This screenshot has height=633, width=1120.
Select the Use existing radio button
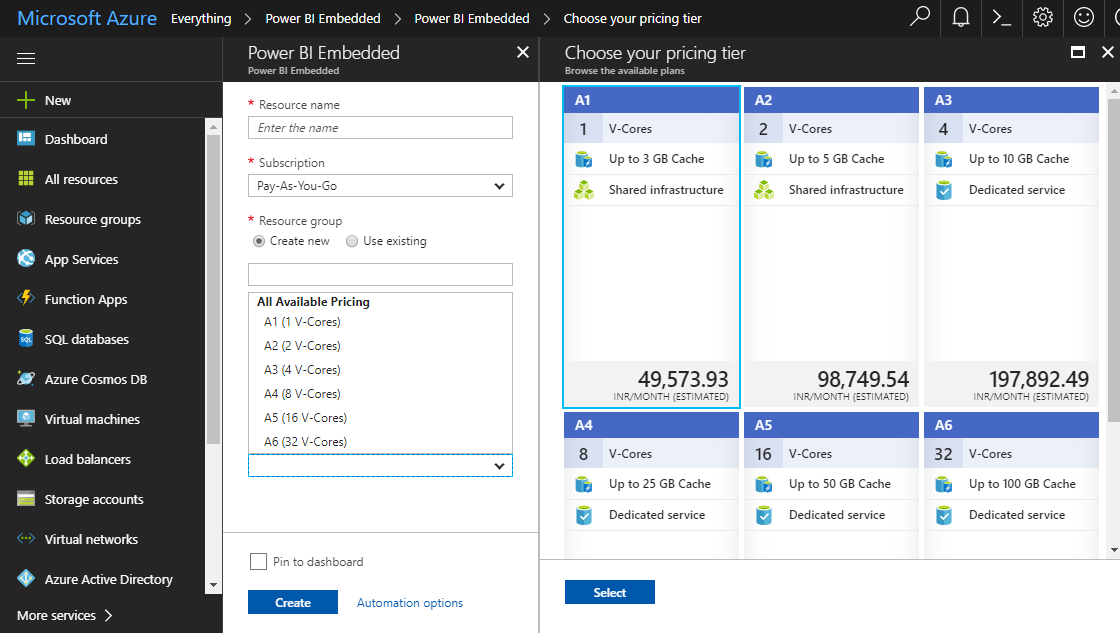352,241
